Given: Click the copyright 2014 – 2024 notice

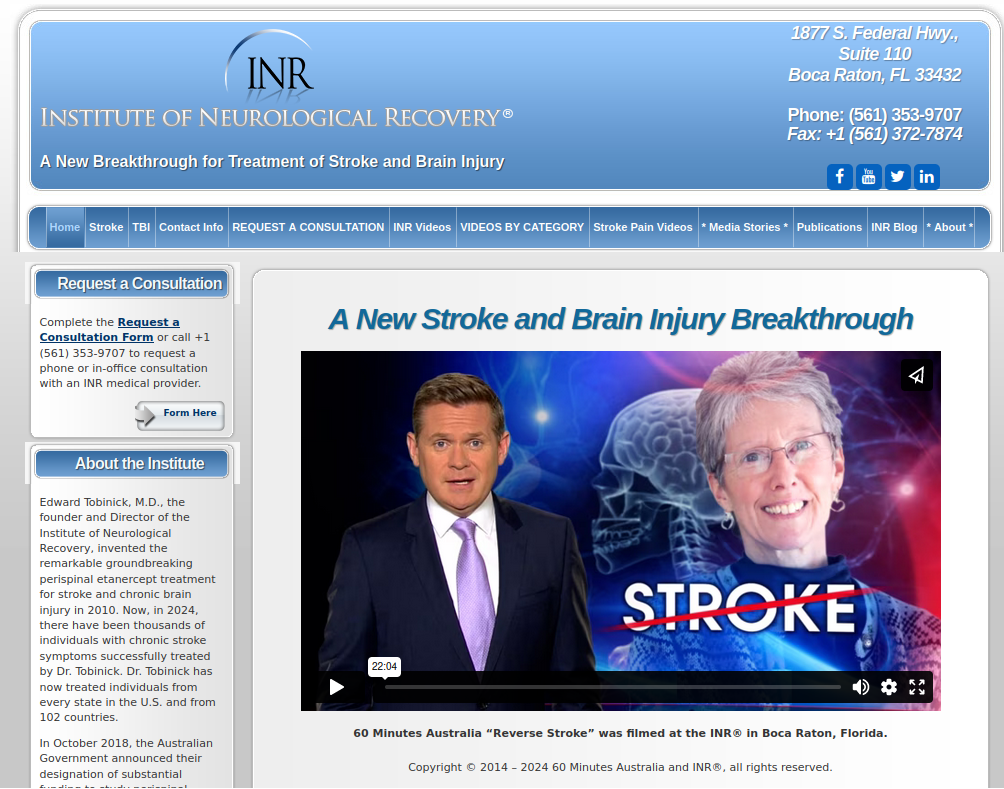Looking at the screenshot, I should click(620, 767).
